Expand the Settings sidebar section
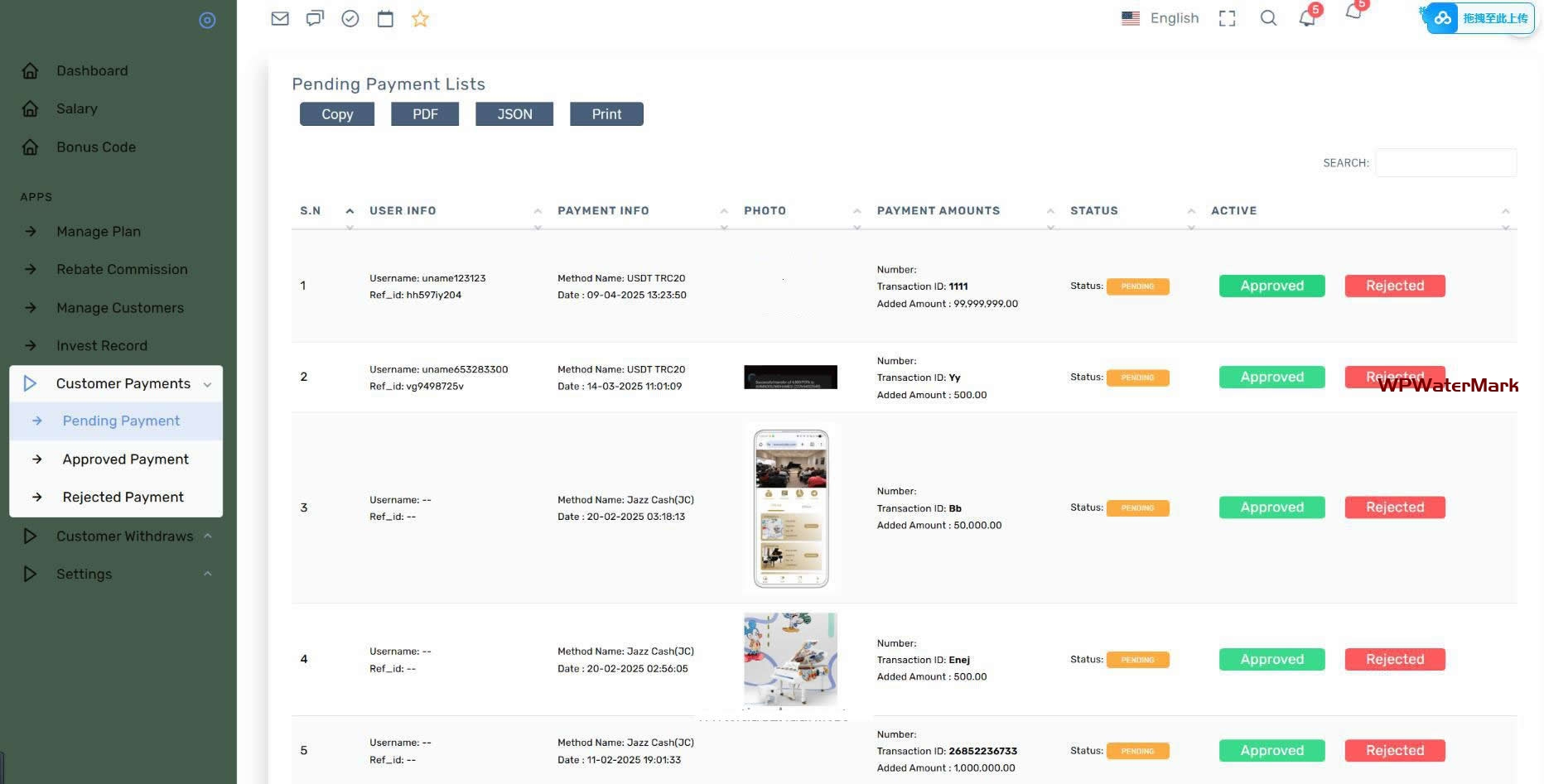The image size is (1544, 784). (x=84, y=574)
